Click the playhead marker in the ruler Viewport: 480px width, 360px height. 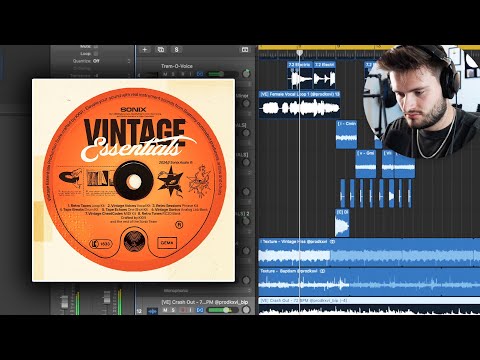(x=300, y=53)
